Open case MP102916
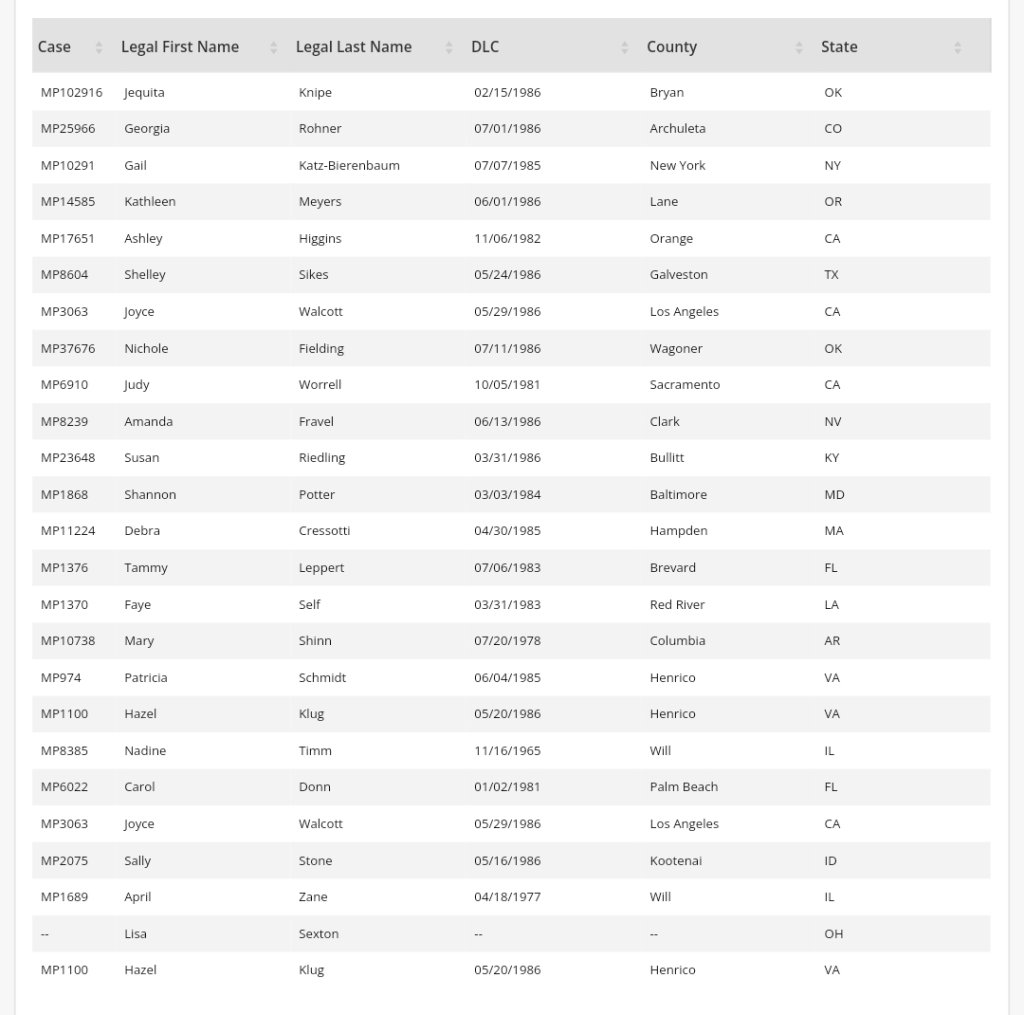The height and width of the screenshot is (1015, 1024). coord(71,92)
